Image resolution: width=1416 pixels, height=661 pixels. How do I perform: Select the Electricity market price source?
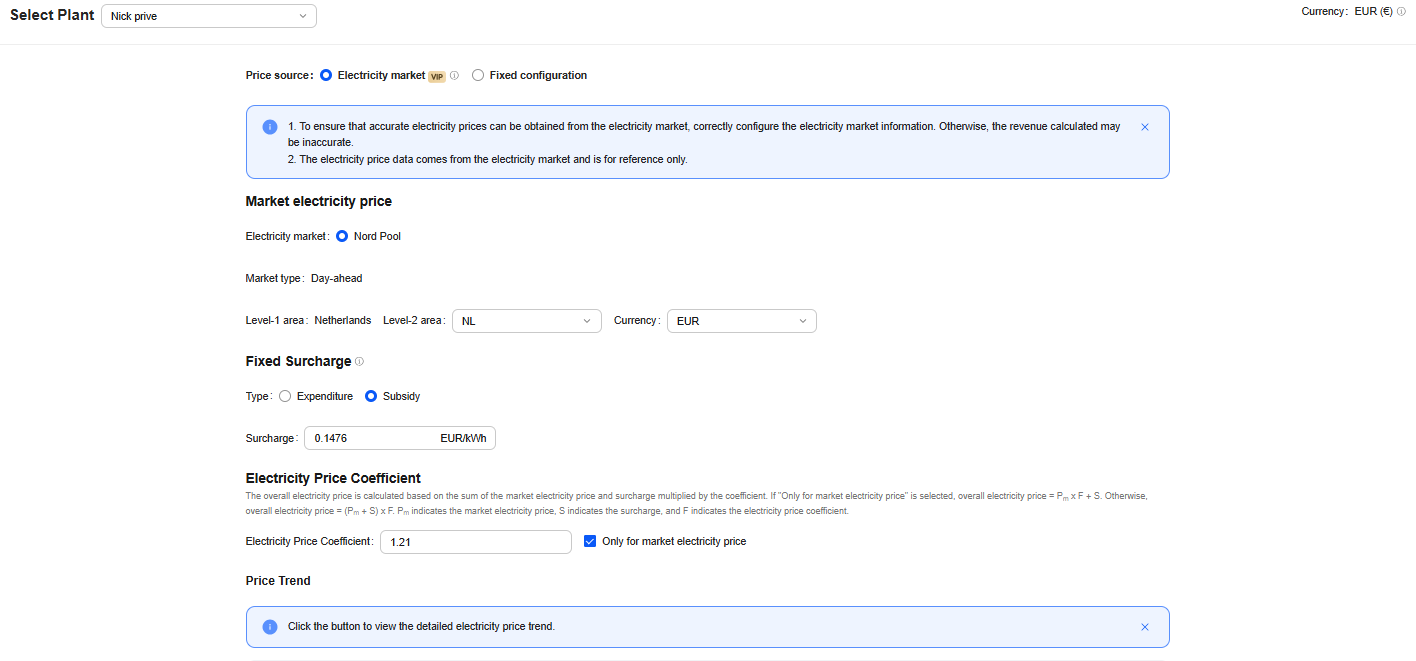click(325, 75)
